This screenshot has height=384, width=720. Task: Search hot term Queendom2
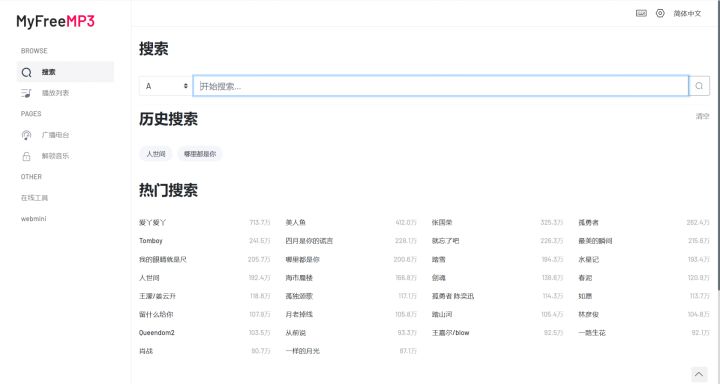(x=157, y=333)
